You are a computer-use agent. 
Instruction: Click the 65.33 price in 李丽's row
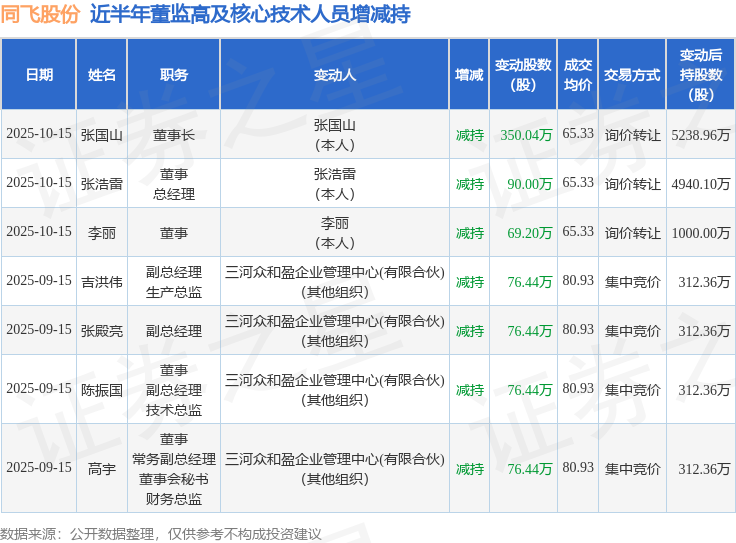click(578, 232)
